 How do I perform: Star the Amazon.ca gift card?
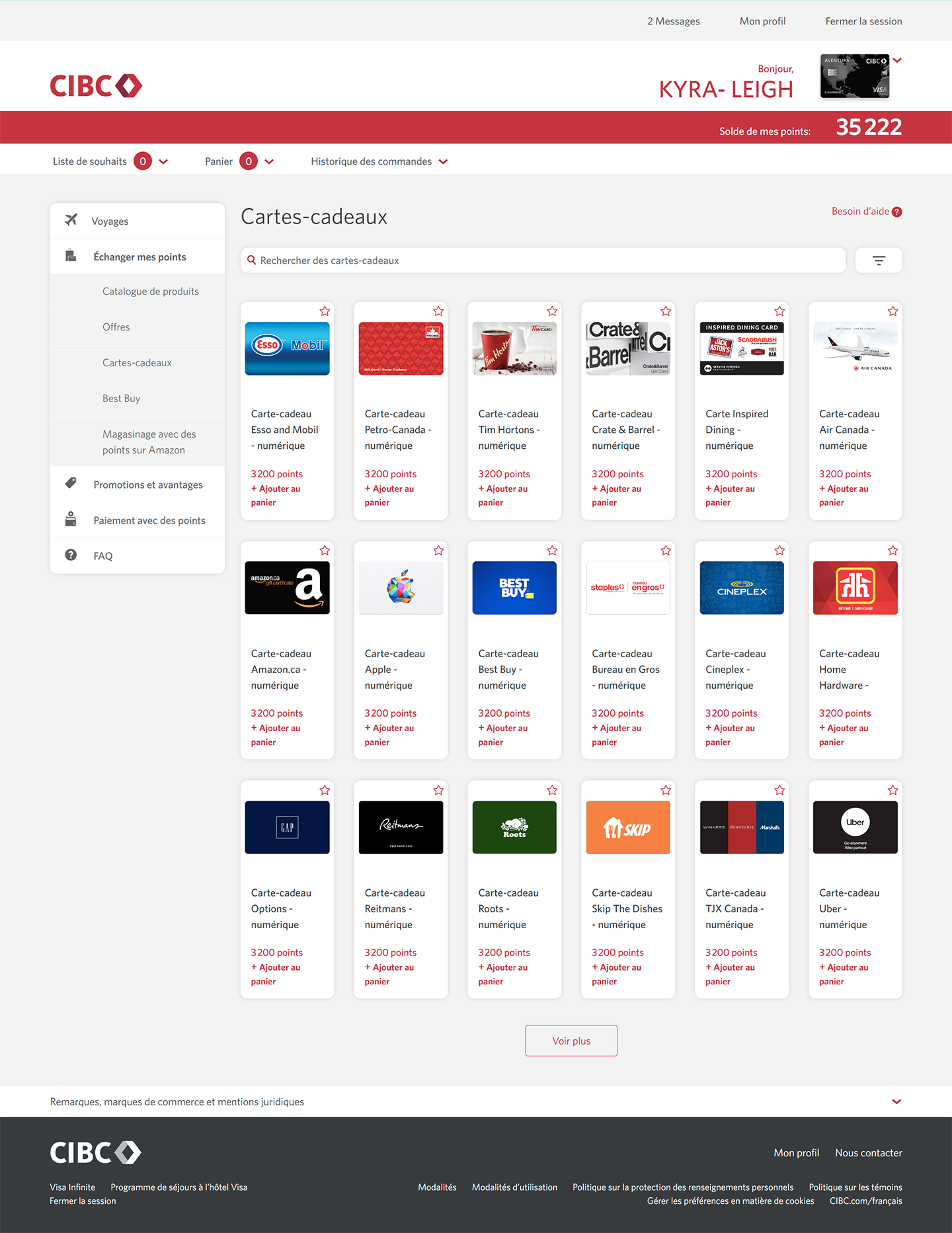[x=325, y=551]
